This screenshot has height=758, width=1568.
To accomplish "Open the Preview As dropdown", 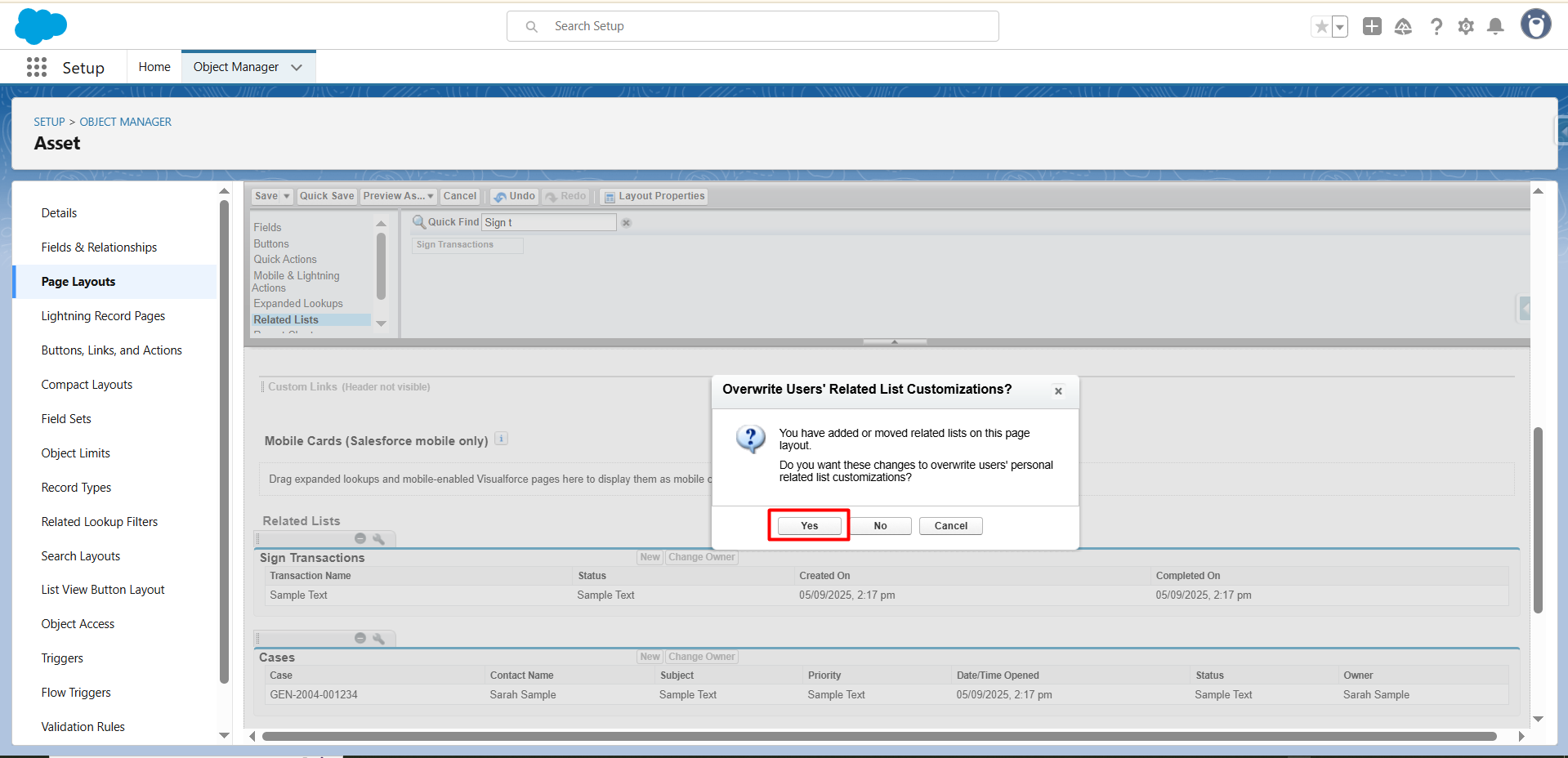I will pyautogui.click(x=398, y=197).
